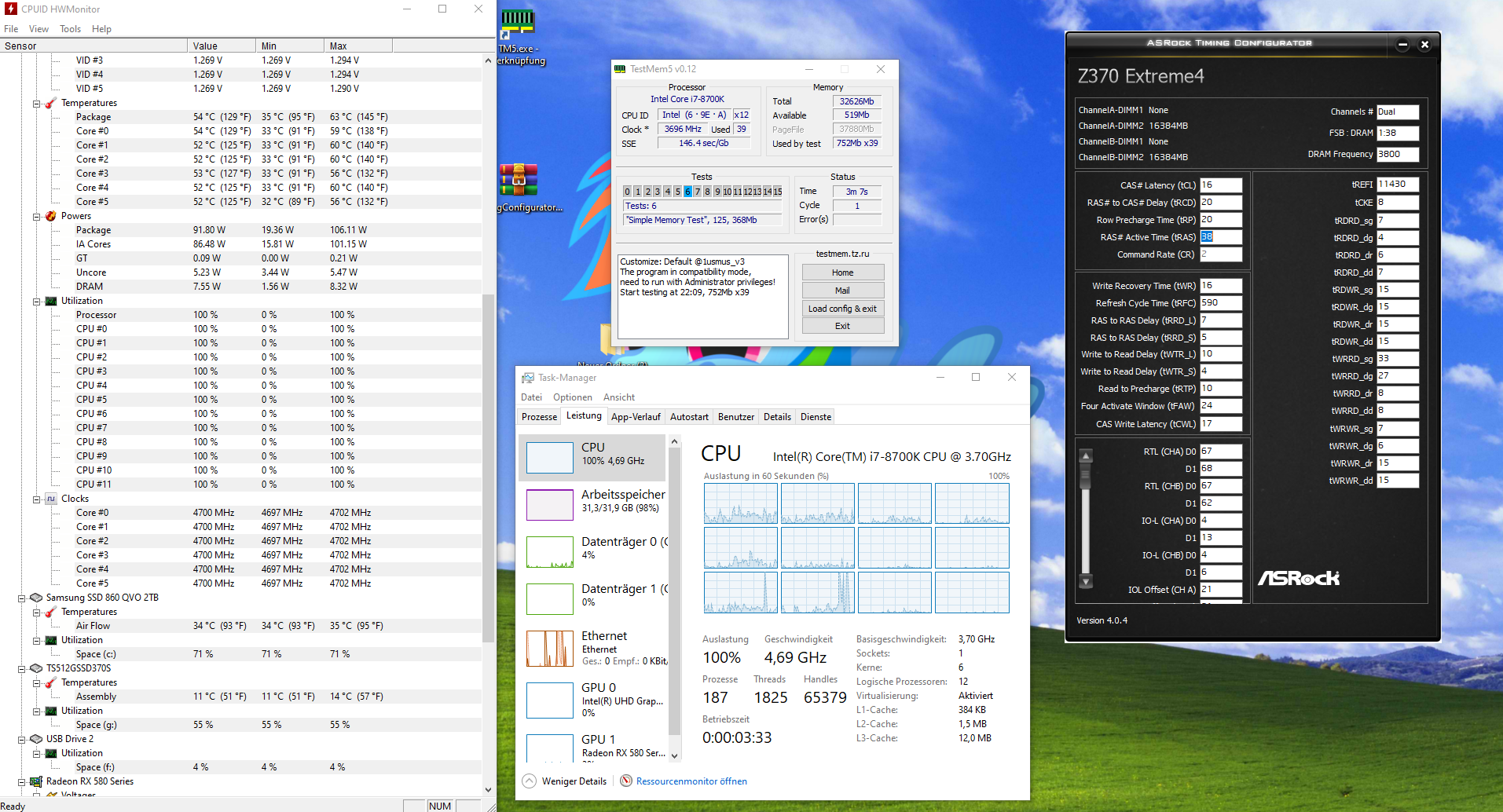Screen dimensions: 1503x812
Task: Click the CAS# Latency (tCL) value field
Action: (x=1221, y=185)
